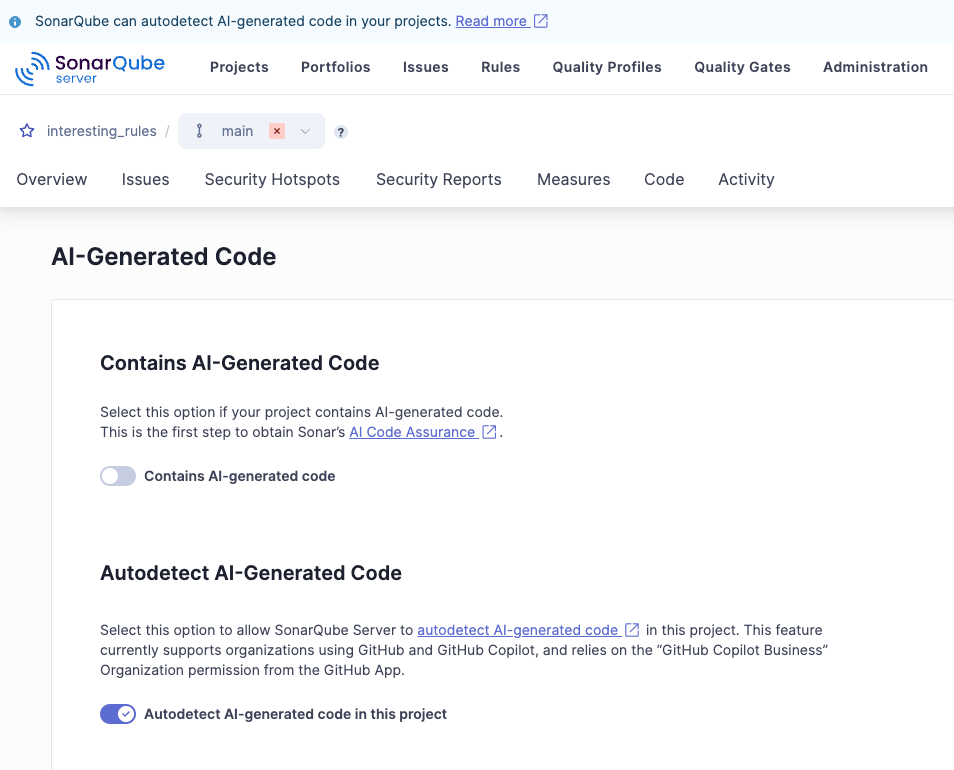Click external link icon beside AI Code Assurance
This screenshot has width=954, height=770.
coord(489,432)
